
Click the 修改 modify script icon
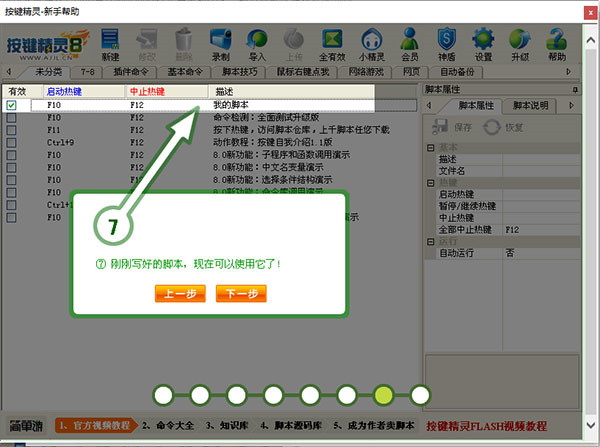point(147,44)
